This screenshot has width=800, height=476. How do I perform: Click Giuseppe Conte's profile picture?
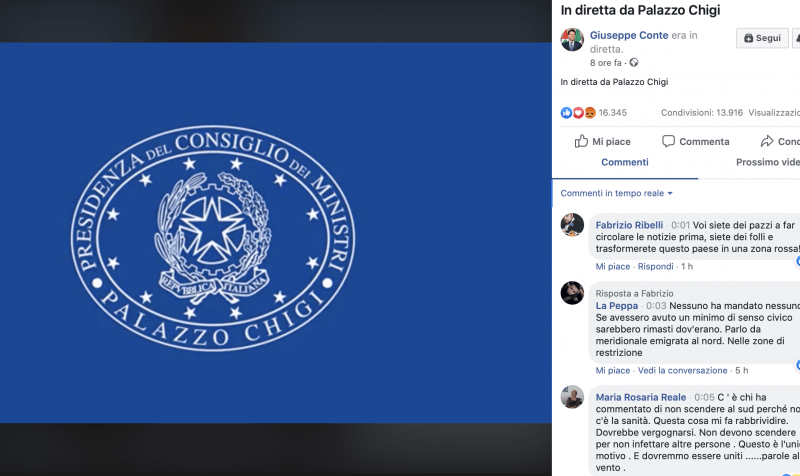tap(572, 39)
